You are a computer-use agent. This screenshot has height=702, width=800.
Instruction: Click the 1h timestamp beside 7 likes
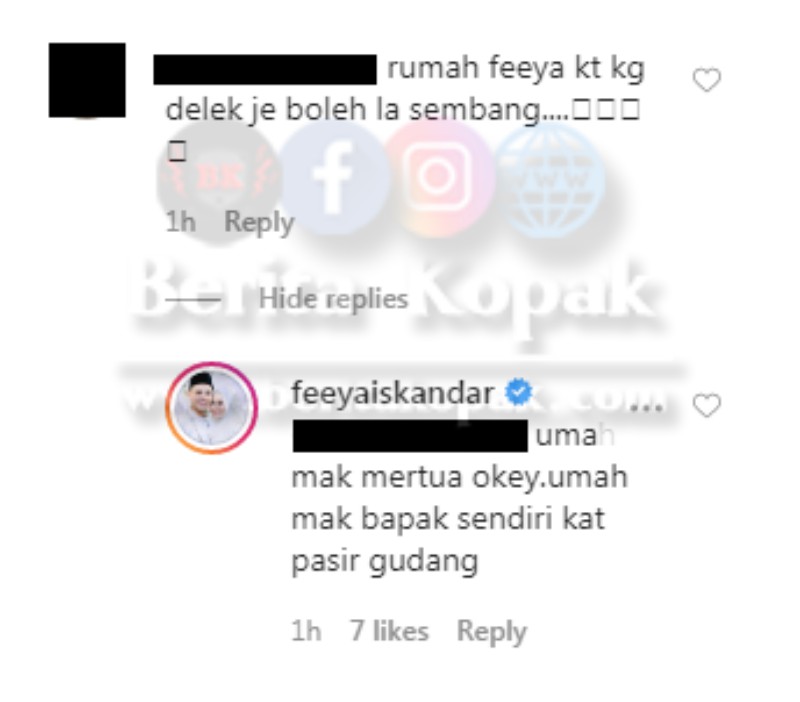pos(306,631)
